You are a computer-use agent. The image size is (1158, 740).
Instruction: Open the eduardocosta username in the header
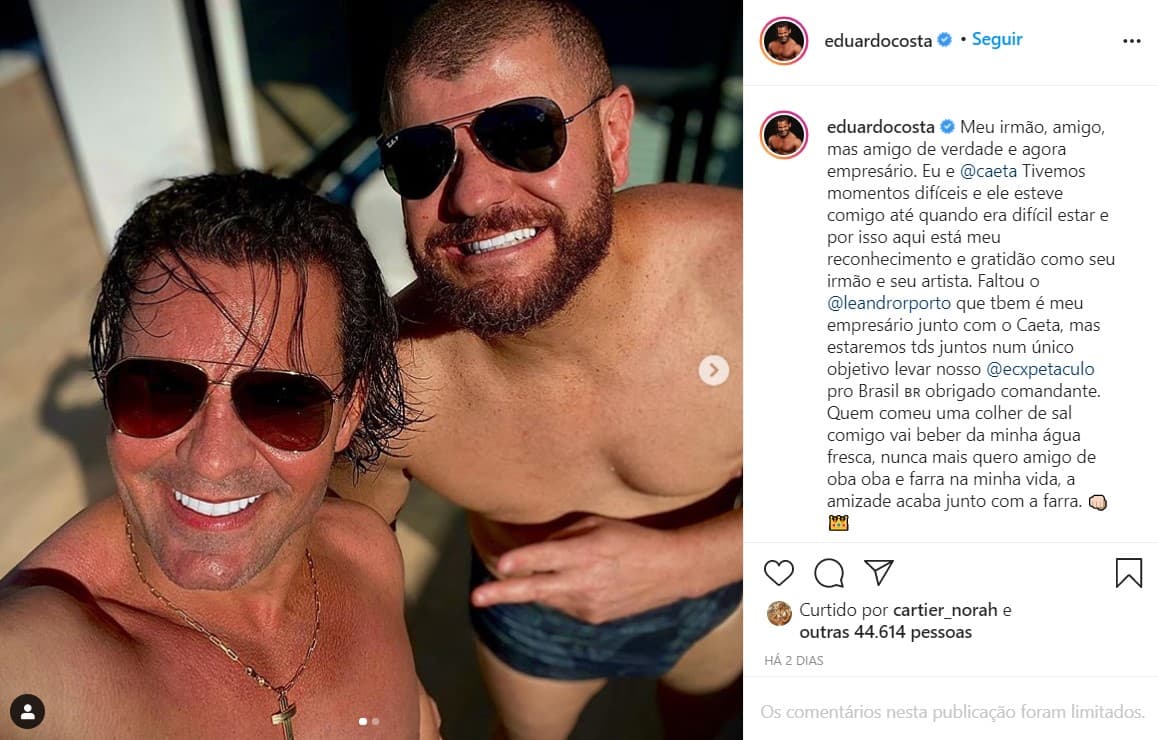coord(878,41)
